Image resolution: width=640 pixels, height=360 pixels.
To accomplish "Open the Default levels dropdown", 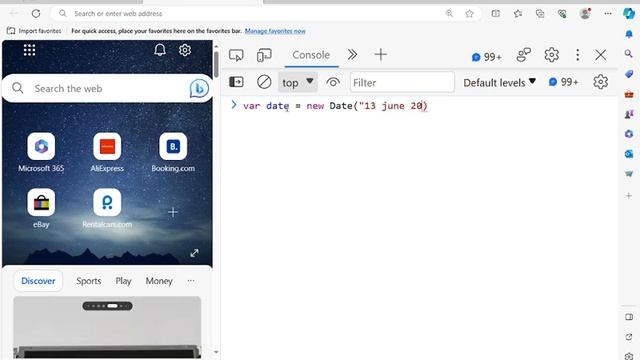I will coord(499,82).
